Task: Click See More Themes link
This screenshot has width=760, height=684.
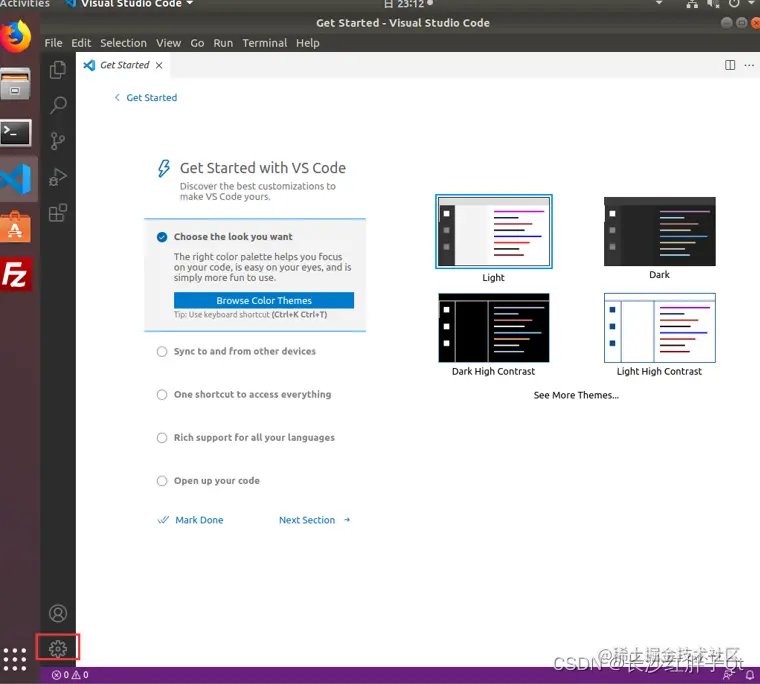Action: 576,395
